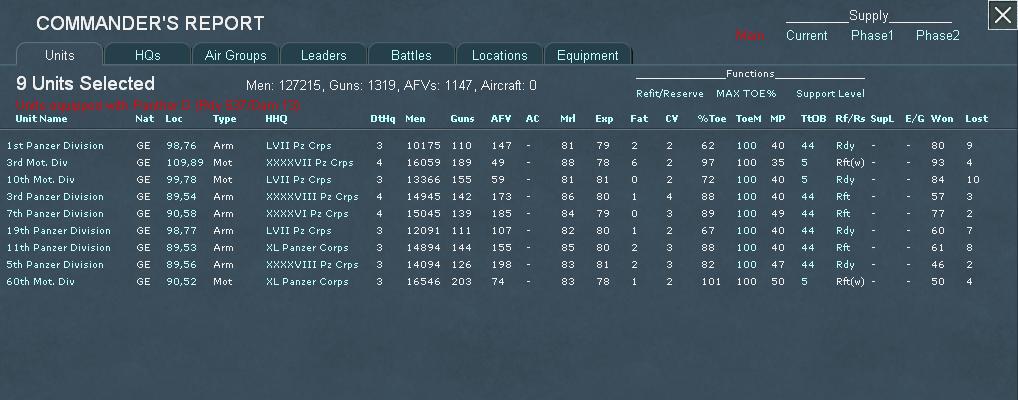Click the red Panther D equipped-units text

(x=158, y=105)
